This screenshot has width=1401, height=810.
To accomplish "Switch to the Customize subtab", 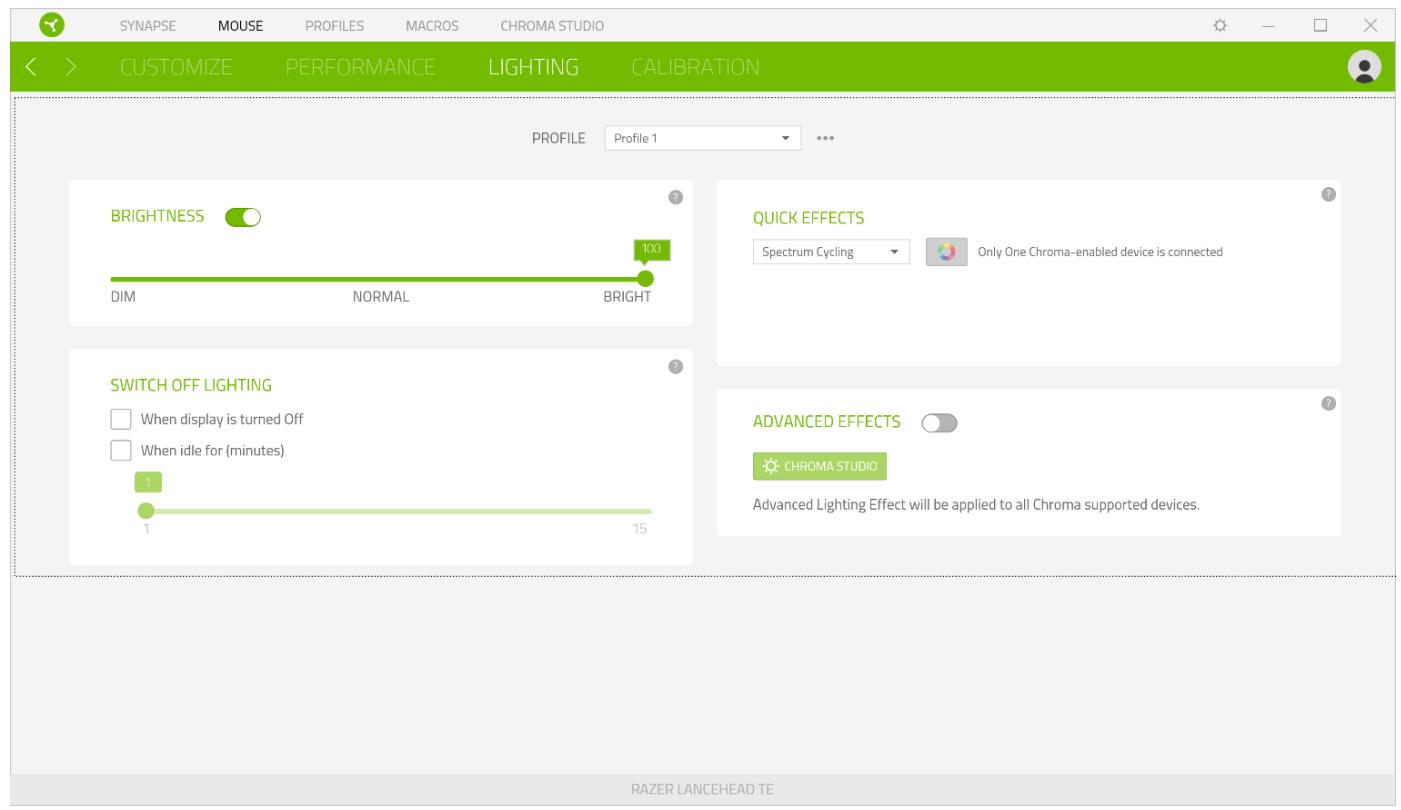I will pos(176,68).
